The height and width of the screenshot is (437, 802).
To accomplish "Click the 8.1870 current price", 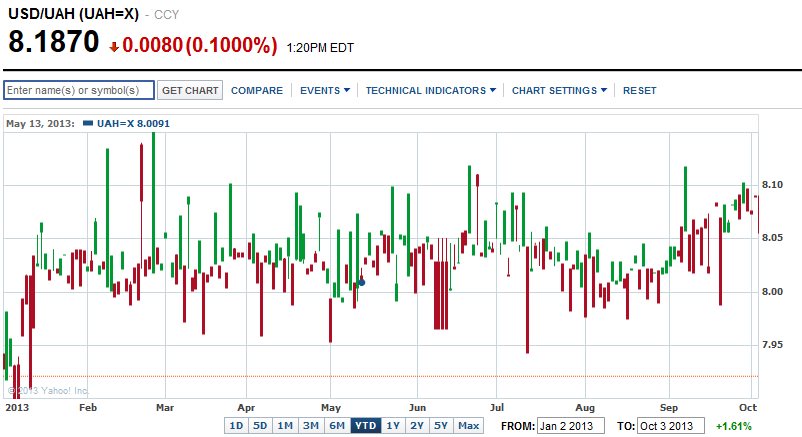I will click(53, 41).
